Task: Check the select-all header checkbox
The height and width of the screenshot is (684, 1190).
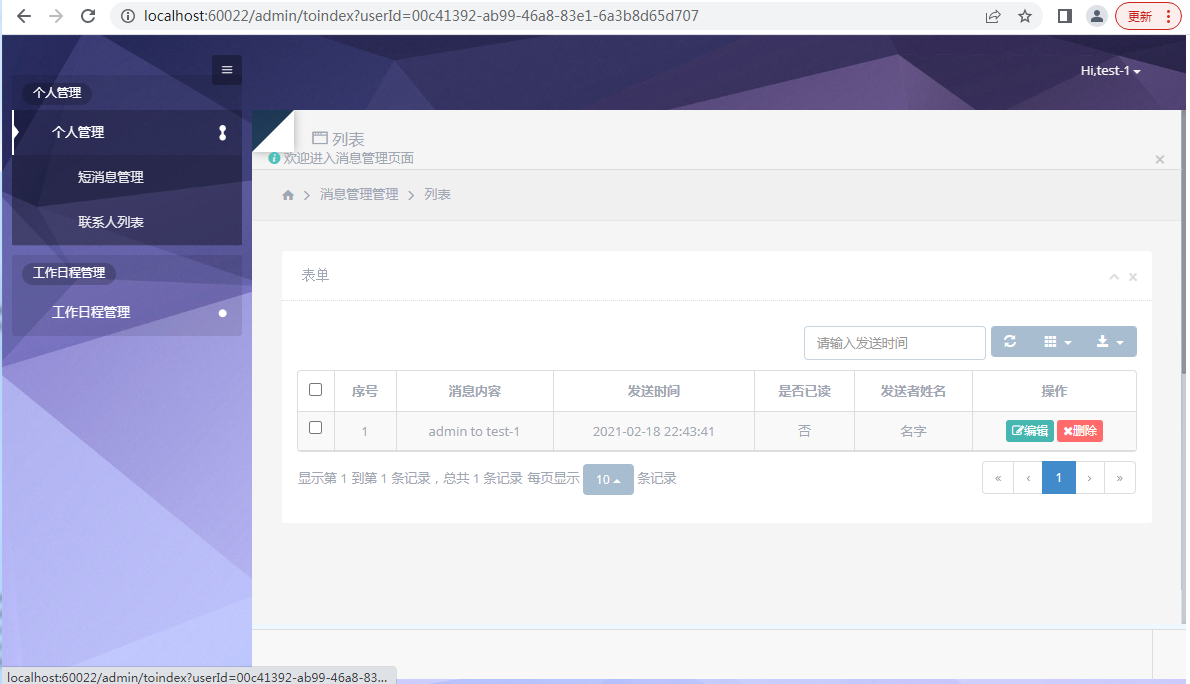Action: click(x=316, y=390)
